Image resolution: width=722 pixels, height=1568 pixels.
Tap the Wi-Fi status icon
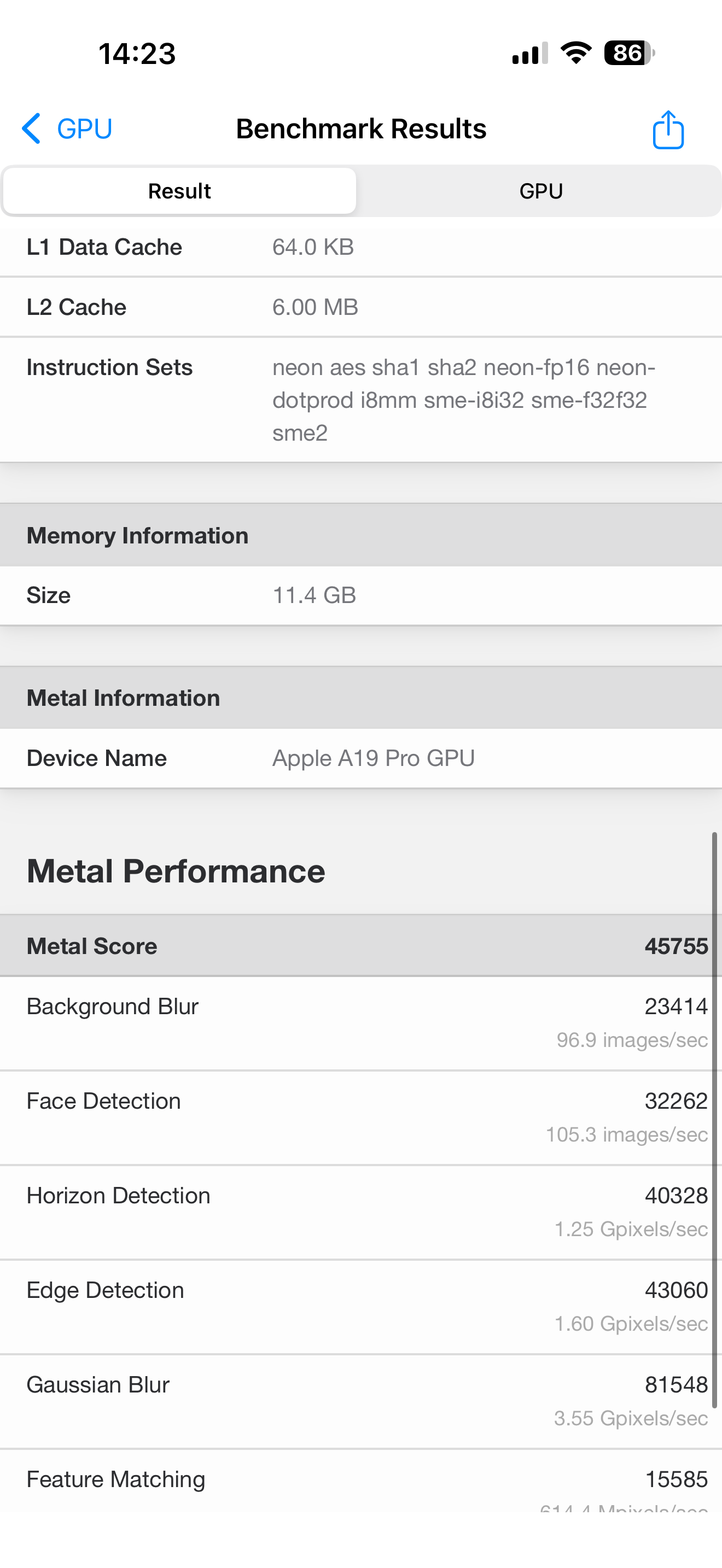576,53
